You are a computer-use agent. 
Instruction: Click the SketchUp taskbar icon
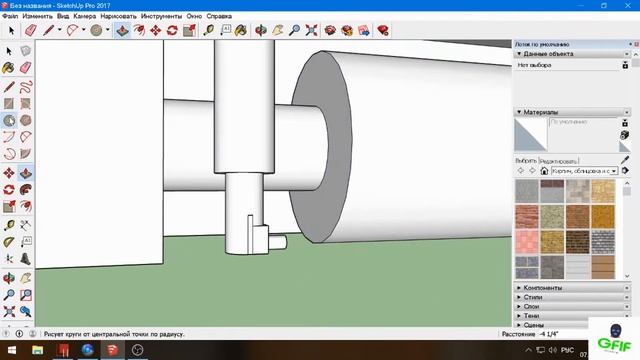[112, 350]
